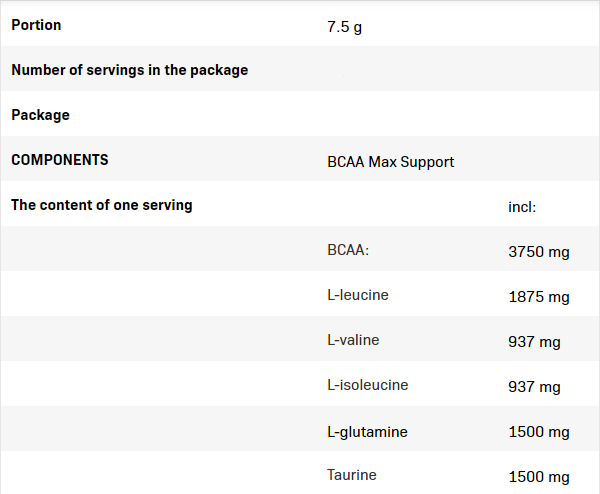Click the "COMPONENTS" heading
The height and width of the screenshot is (494, 600).
pos(60,160)
